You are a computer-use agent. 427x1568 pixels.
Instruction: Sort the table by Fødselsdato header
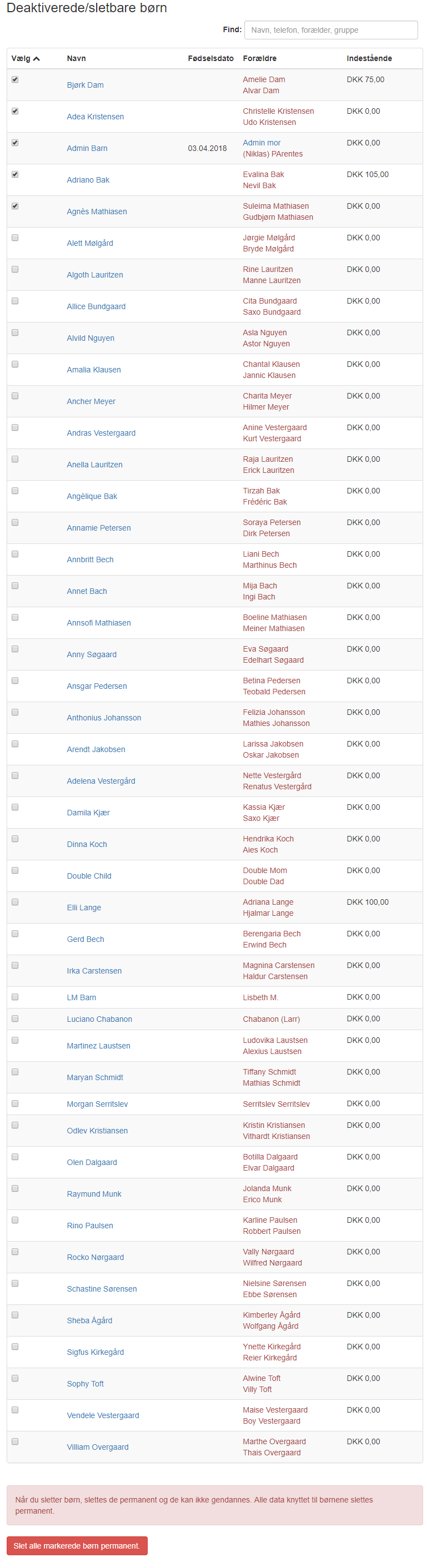[211, 58]
